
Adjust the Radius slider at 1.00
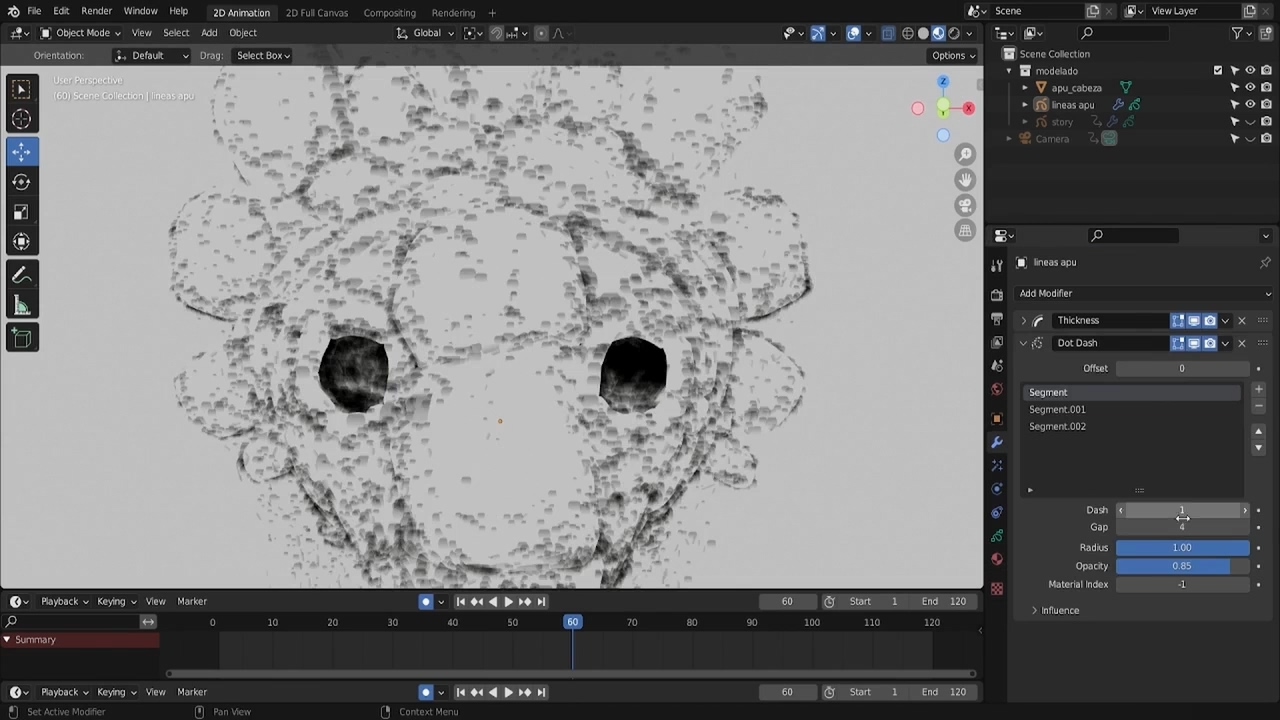pos(1182,548)
